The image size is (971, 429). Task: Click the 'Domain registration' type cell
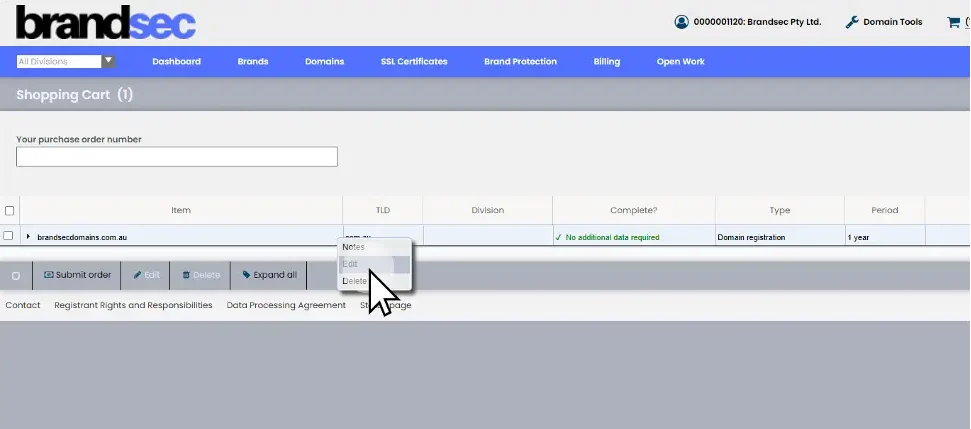point(751,237)
